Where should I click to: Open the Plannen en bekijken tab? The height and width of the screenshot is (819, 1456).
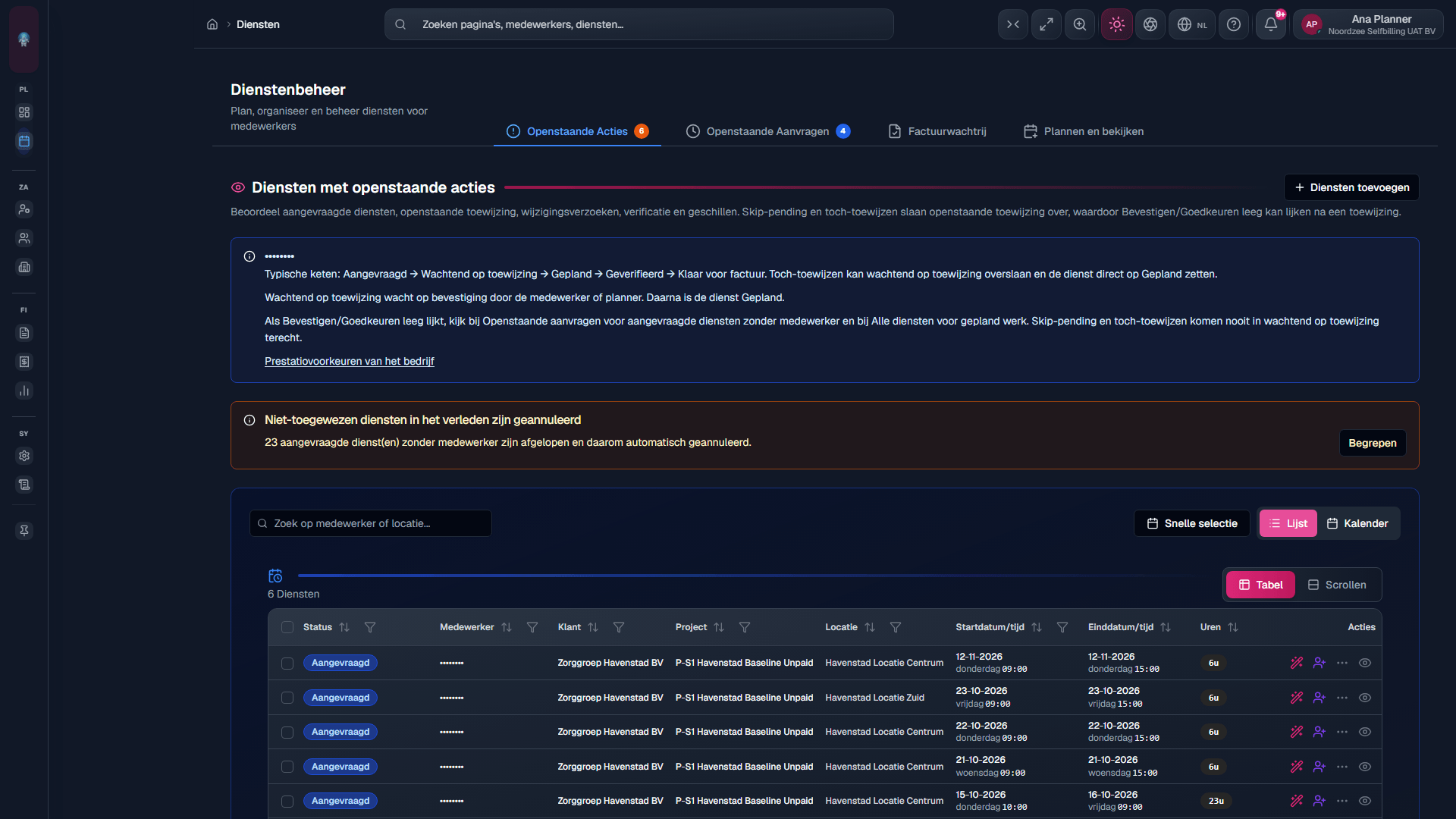pos(1084,131)
